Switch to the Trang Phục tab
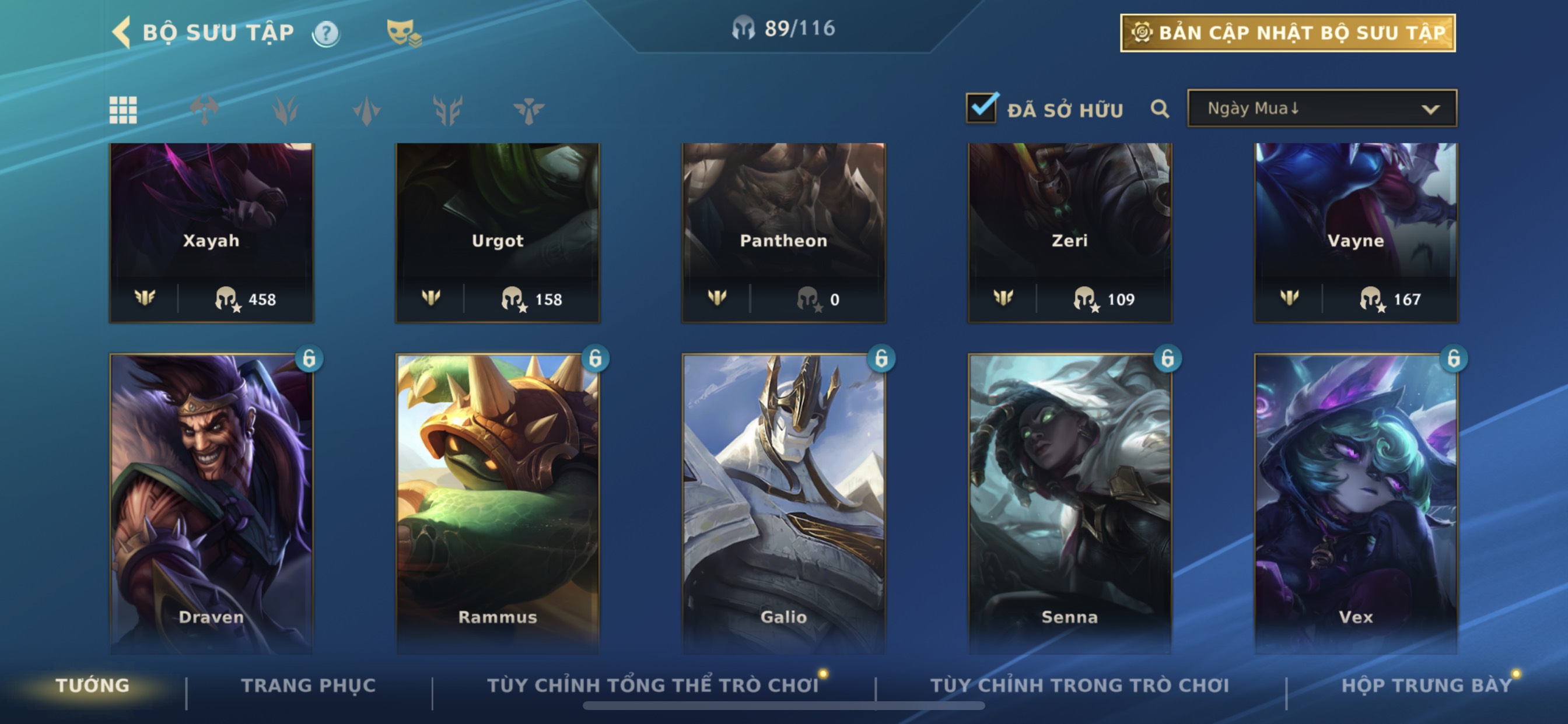This screenshot has width=1568, height=724. tap(309, 686)
